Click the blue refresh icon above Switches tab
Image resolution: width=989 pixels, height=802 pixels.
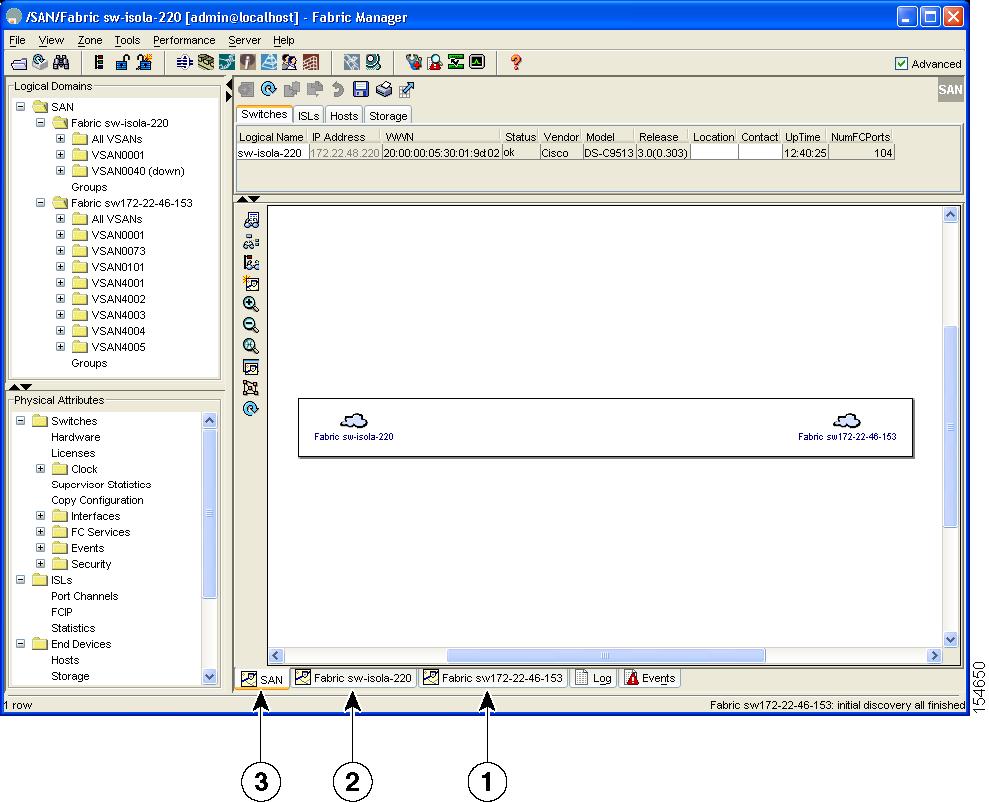click(269, 90)
